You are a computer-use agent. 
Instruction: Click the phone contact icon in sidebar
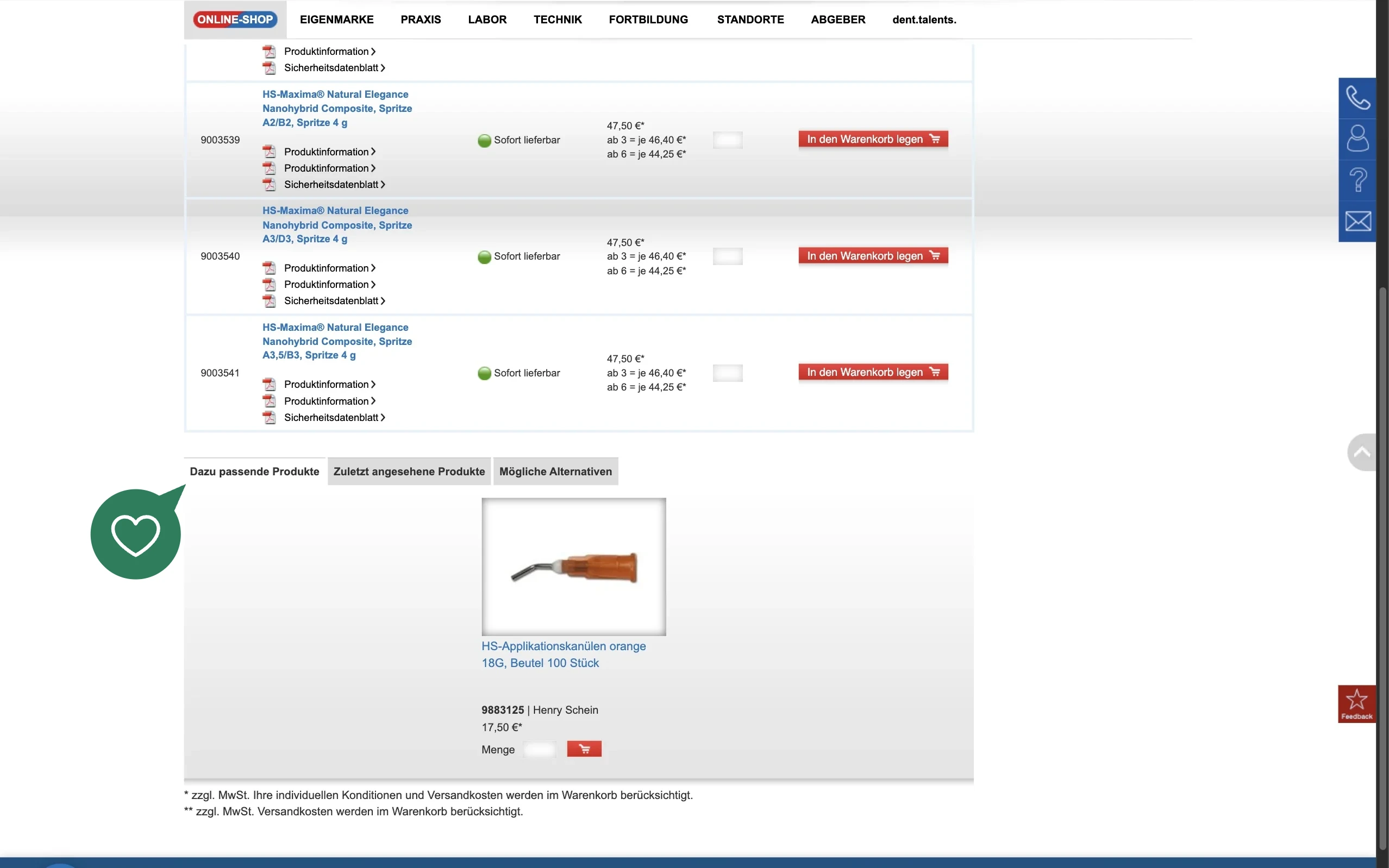tap(1357, 98)
